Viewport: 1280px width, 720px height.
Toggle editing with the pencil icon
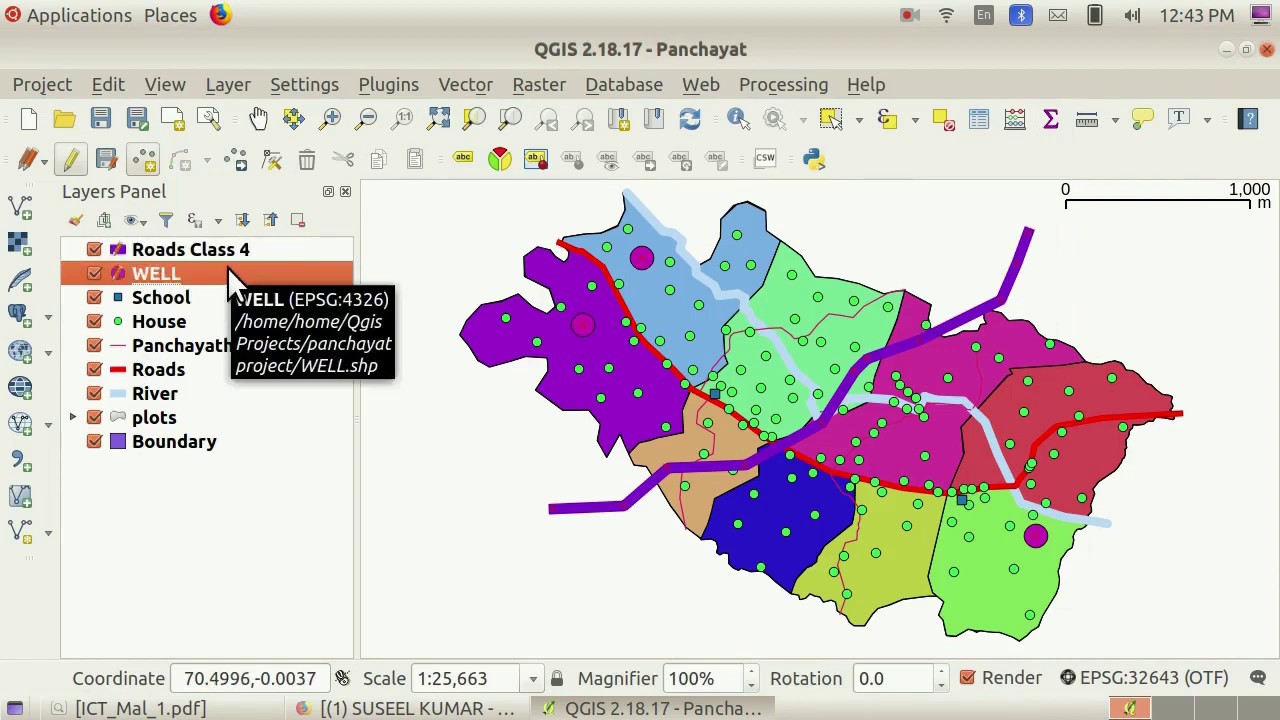(x=70, y=159)
